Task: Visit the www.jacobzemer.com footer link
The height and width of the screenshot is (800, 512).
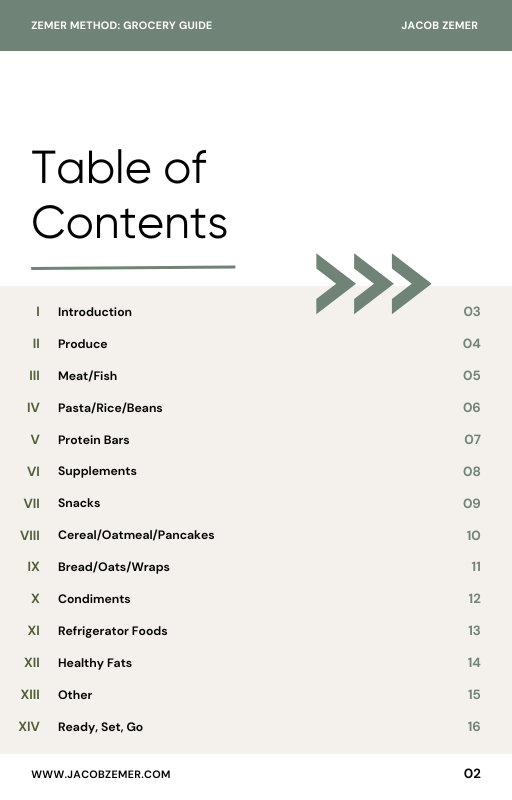Action: click(x=101, y=774)
